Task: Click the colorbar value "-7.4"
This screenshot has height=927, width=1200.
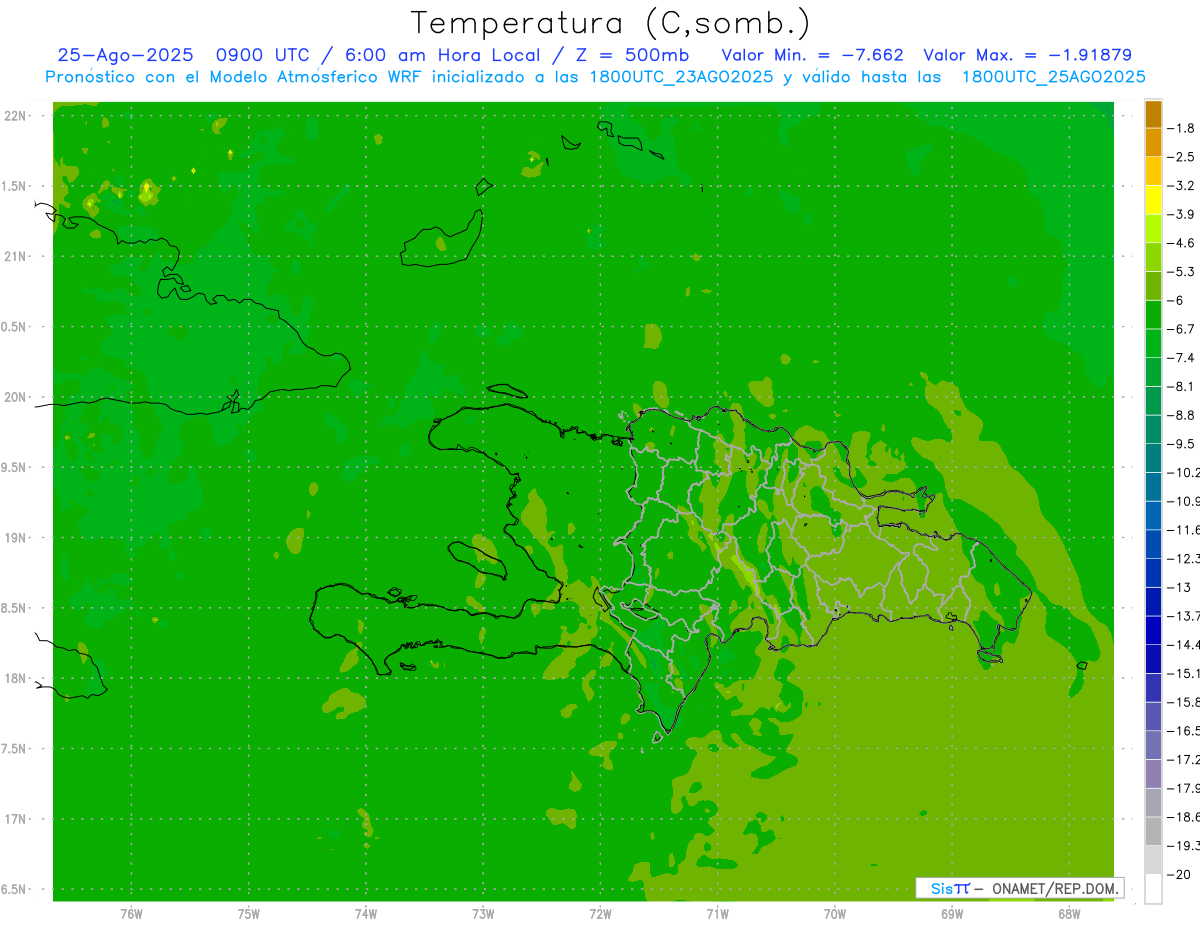Action: click(x=1182, y=358)
